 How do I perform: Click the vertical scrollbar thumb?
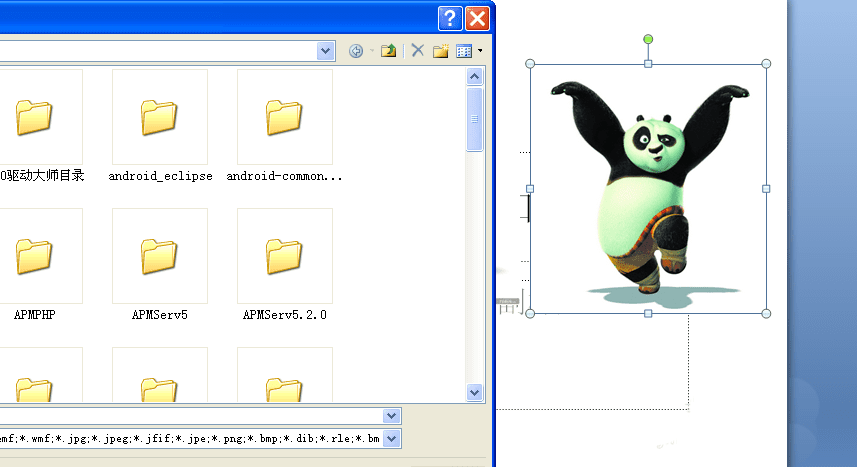pyautogui.click(x=474, y=119)
